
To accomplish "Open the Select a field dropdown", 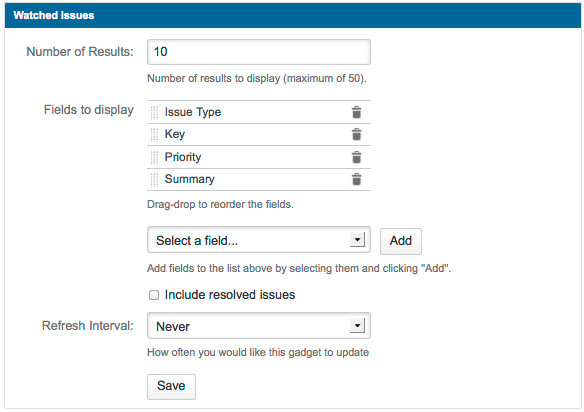I will click(x=259, y=240).
